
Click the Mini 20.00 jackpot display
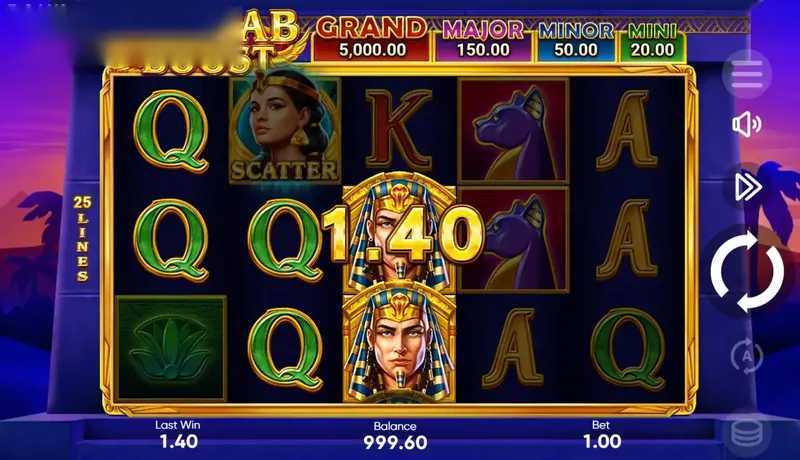[653, 41]
